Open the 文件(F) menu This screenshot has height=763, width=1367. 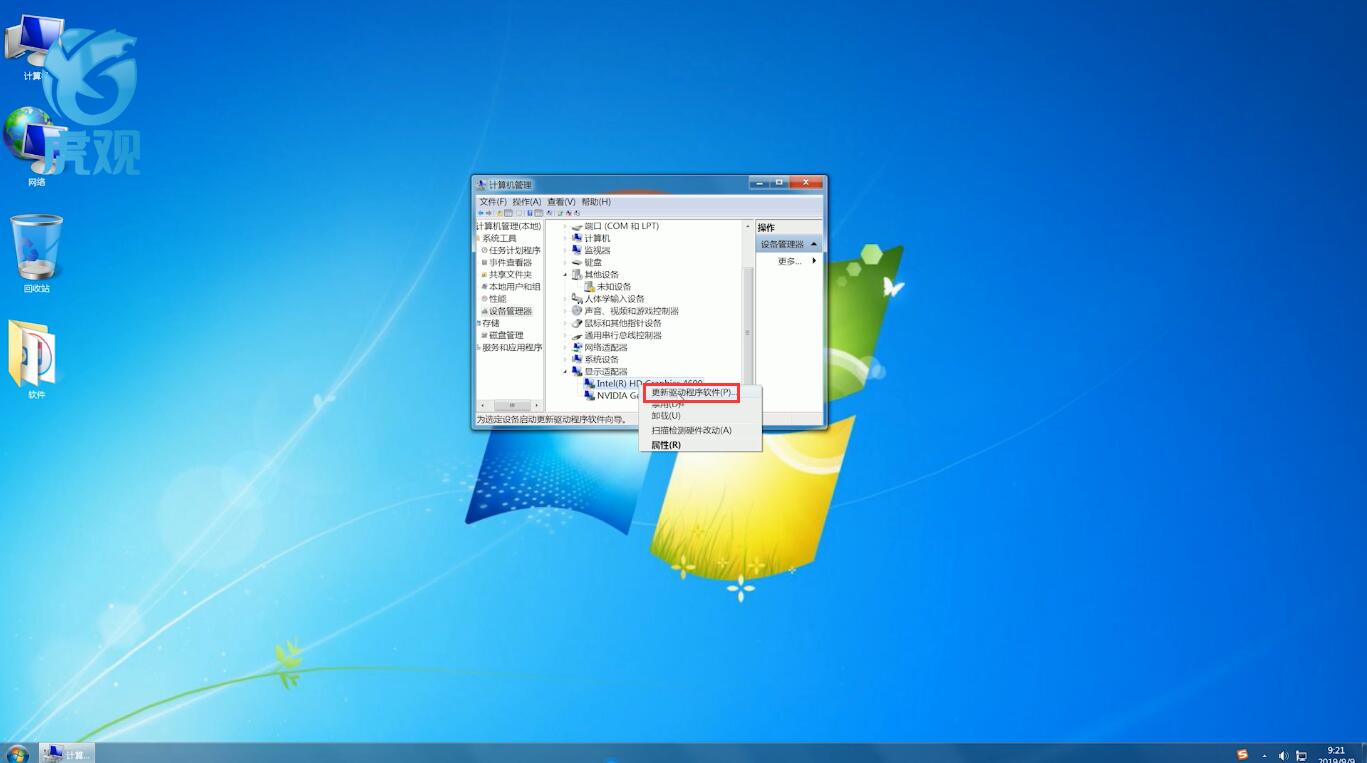coord(493,202)
